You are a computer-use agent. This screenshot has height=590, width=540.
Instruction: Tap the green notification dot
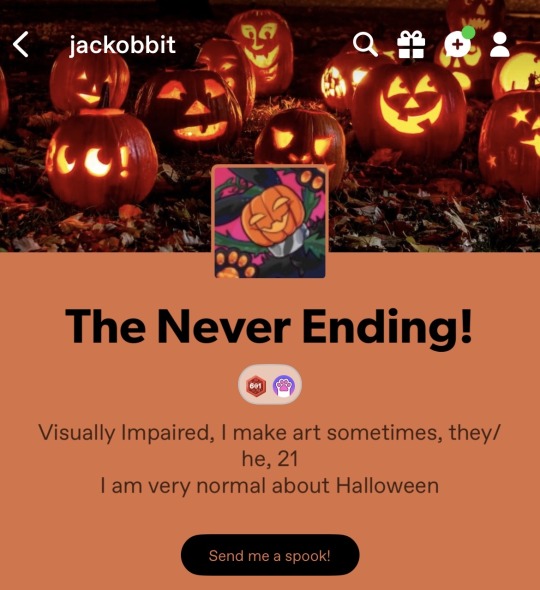pos(468,32)
